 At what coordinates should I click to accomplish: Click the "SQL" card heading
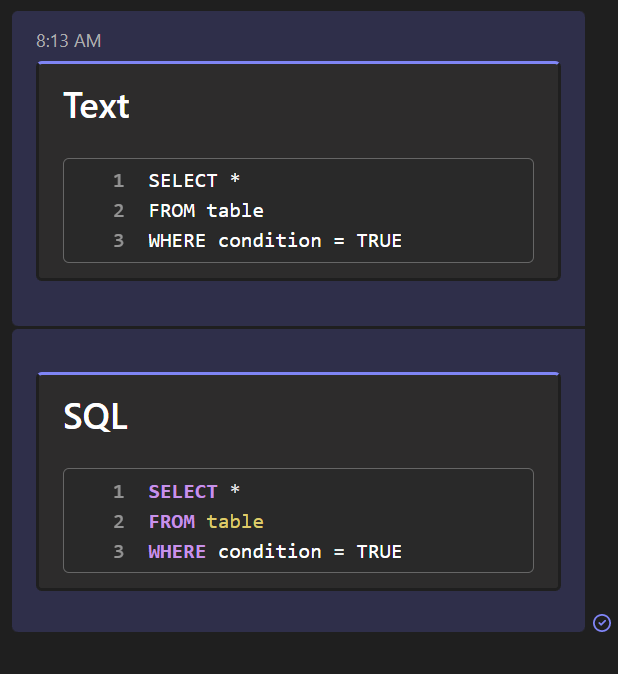[95, 417]
